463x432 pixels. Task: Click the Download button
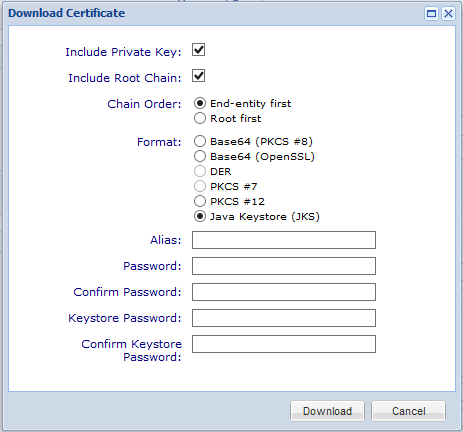click(x=327, y=411)
